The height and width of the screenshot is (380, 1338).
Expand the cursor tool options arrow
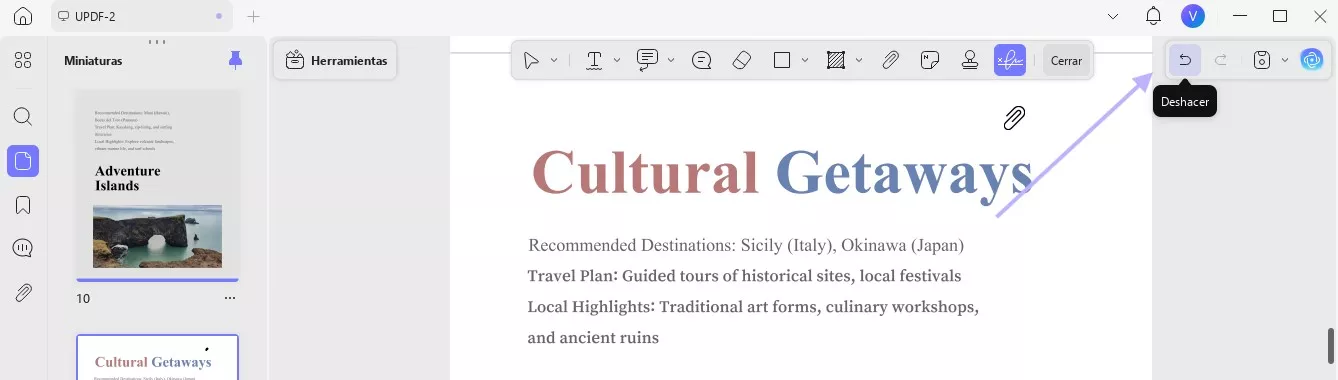(554, 60)
